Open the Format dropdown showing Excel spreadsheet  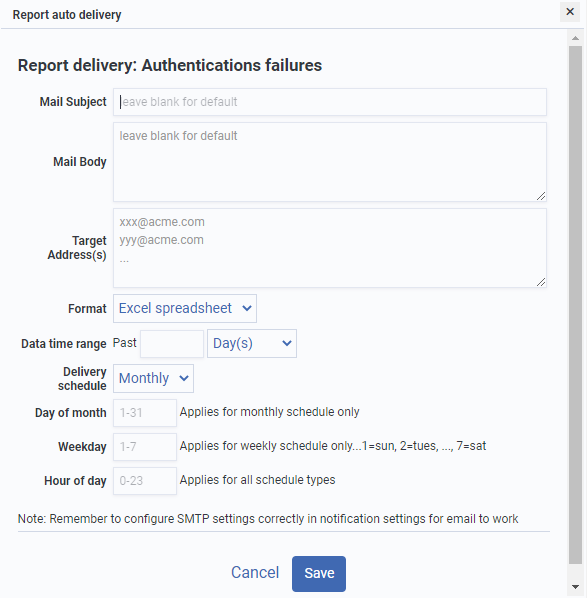click(x=185, y=308)
